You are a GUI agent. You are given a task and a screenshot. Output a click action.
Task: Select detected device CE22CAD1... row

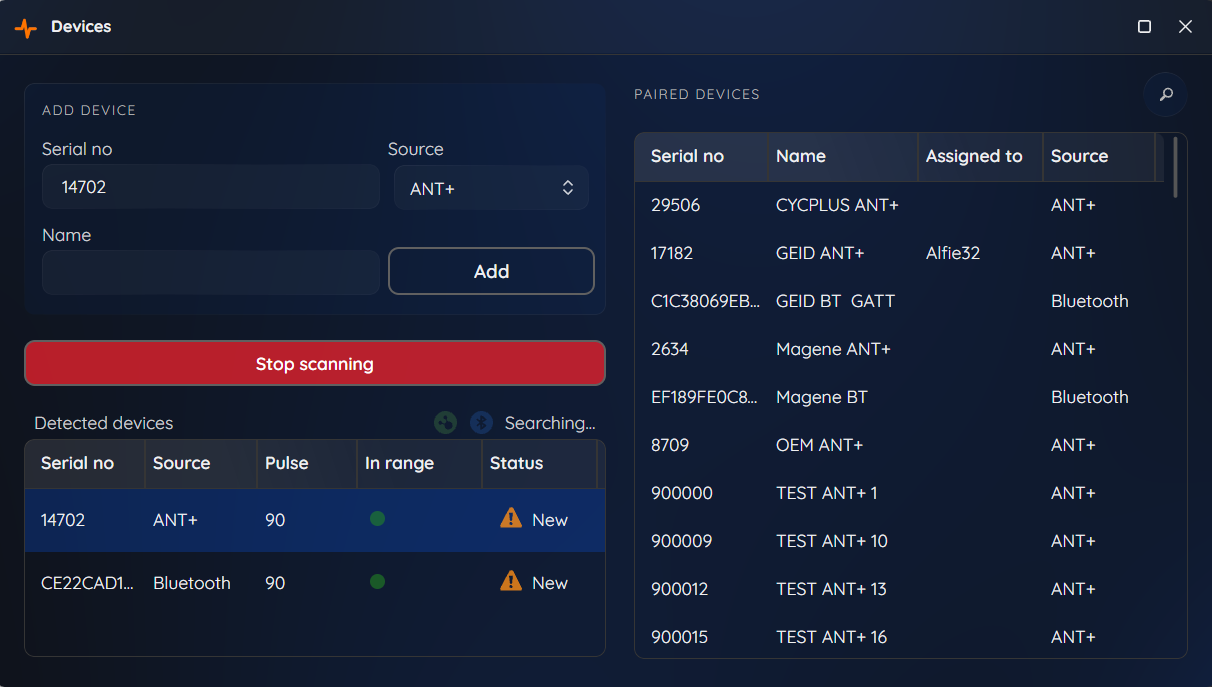click(x=315, y=583)
